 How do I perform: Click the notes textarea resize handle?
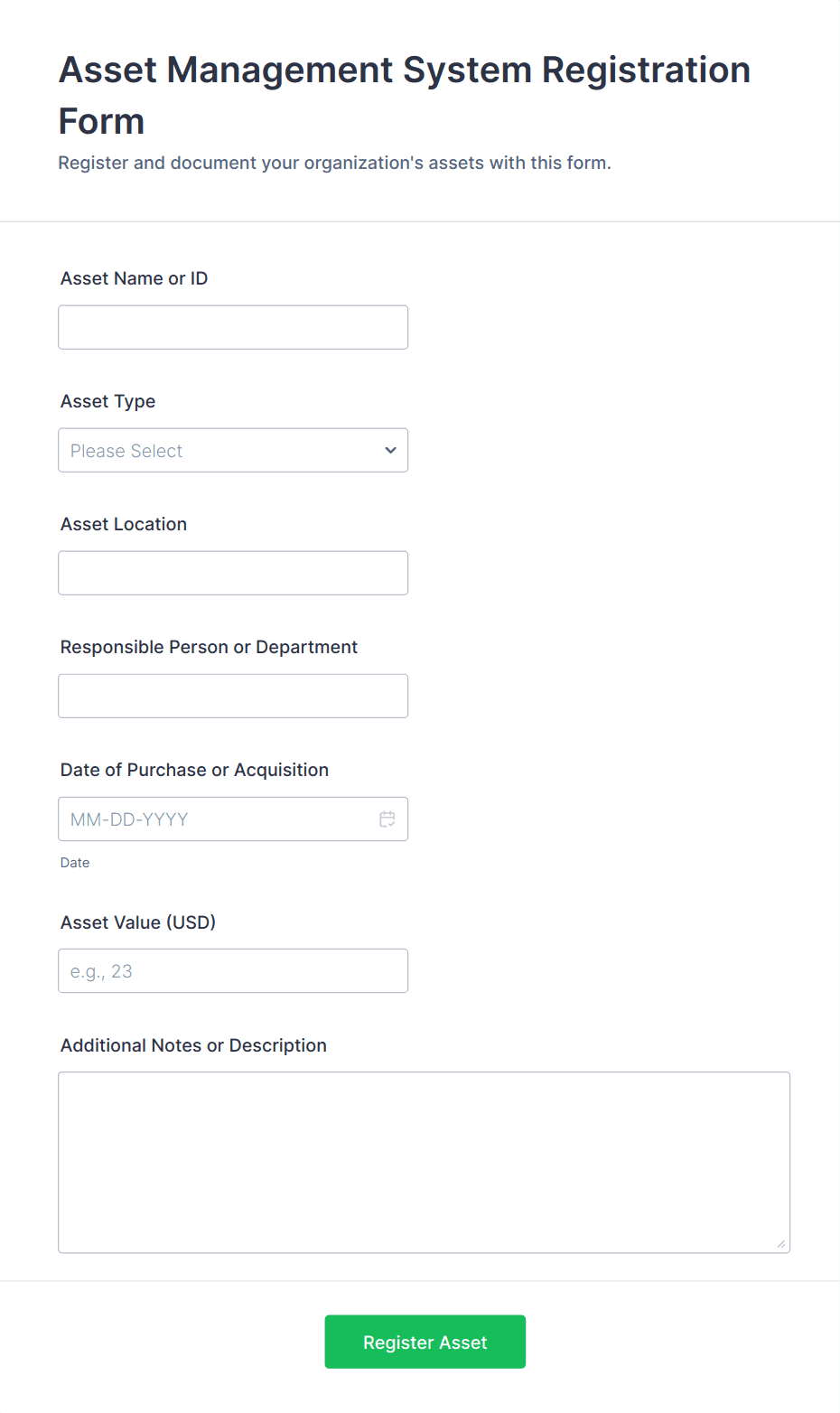click(780, 1243)
